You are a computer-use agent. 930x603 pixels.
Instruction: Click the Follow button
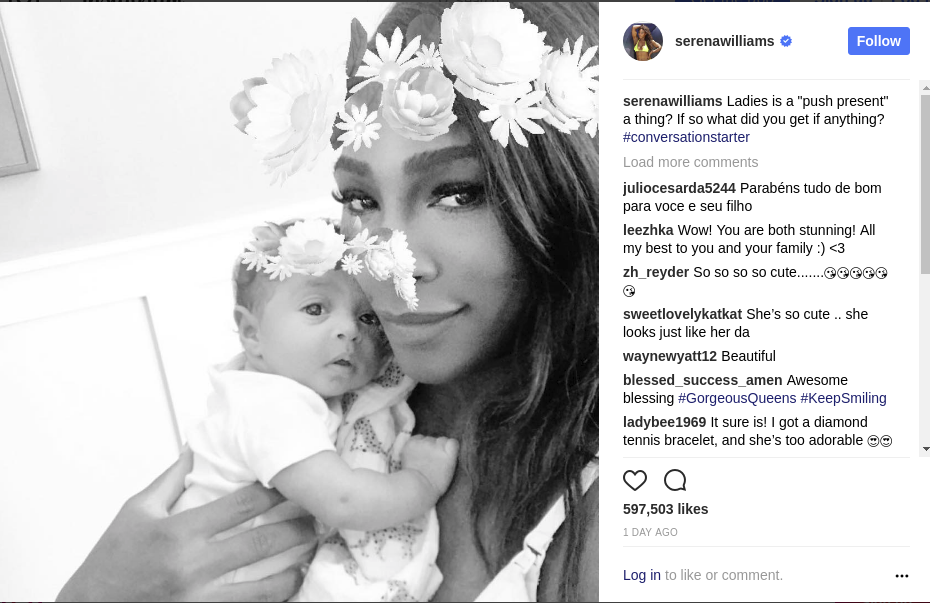(x=878, y=41)
